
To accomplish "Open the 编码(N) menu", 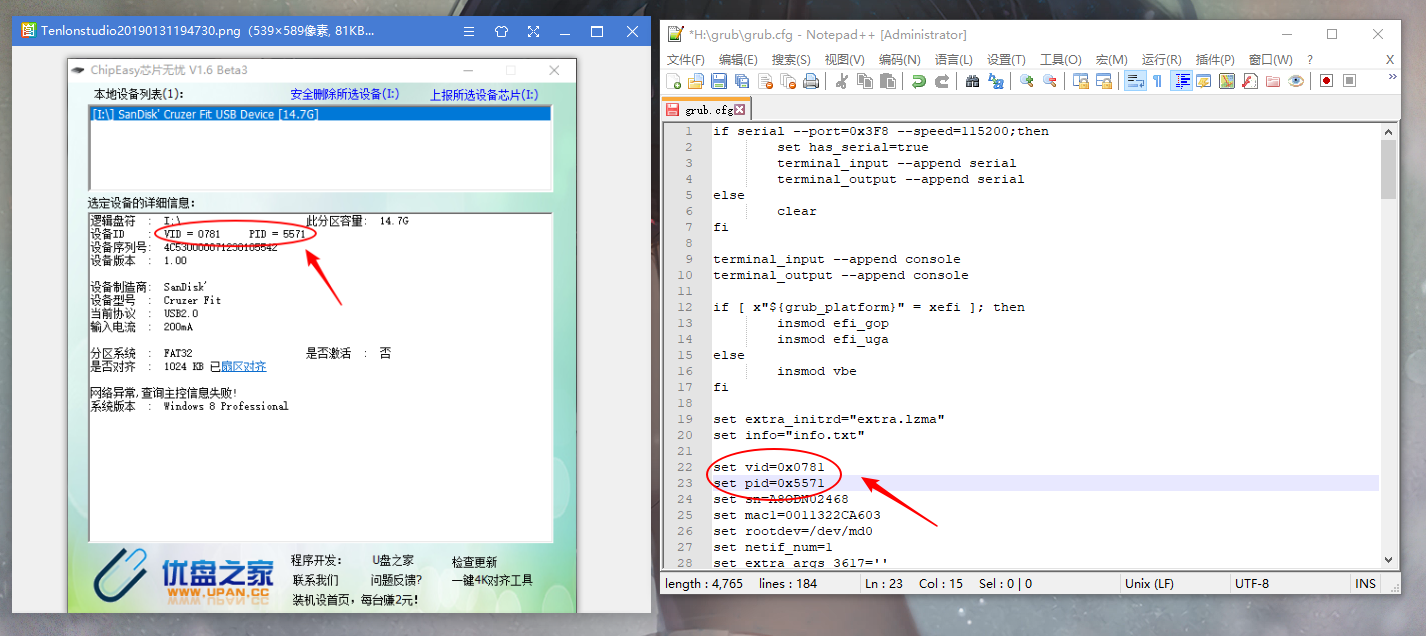I will [899, 60].
